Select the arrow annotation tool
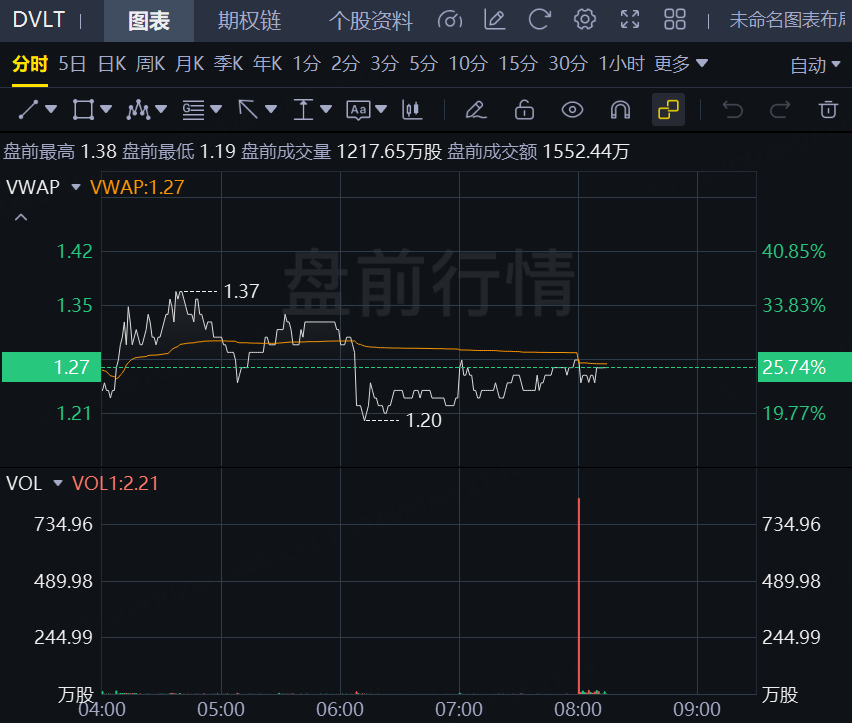Viewport: 852px width, 723px height. pos(248,110)
